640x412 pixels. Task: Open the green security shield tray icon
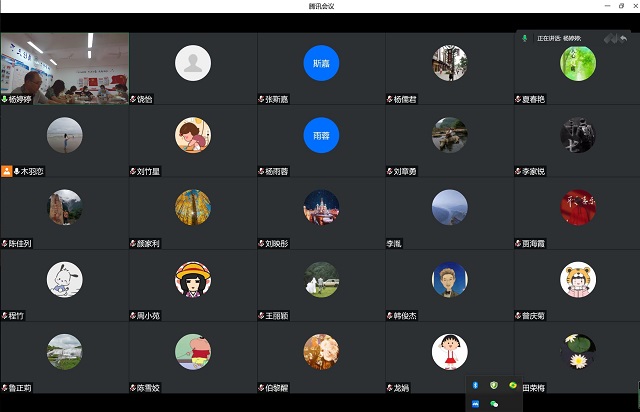pos(494,385)
